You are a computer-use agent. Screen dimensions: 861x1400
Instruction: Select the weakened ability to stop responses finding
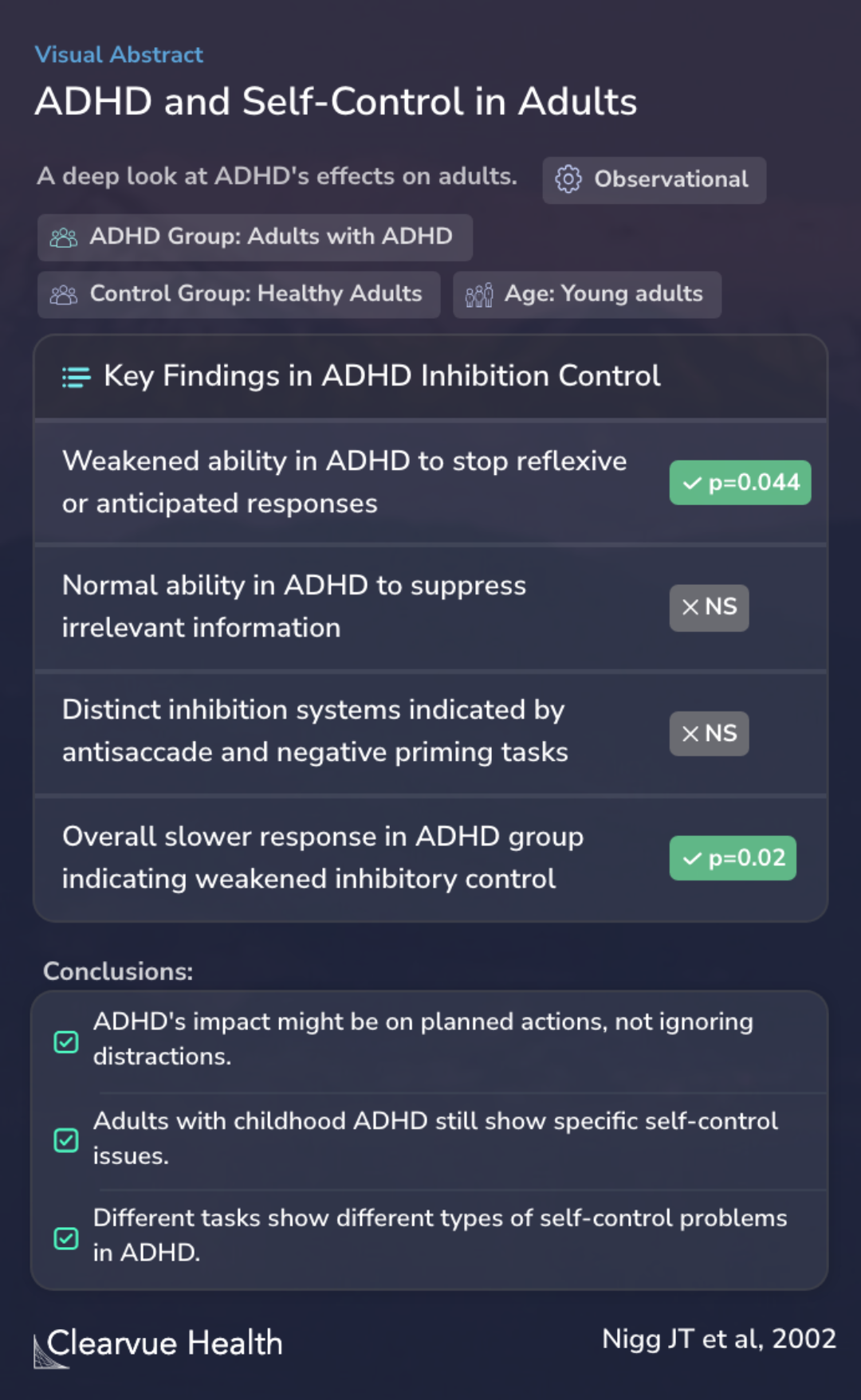[x=431, y=483]
